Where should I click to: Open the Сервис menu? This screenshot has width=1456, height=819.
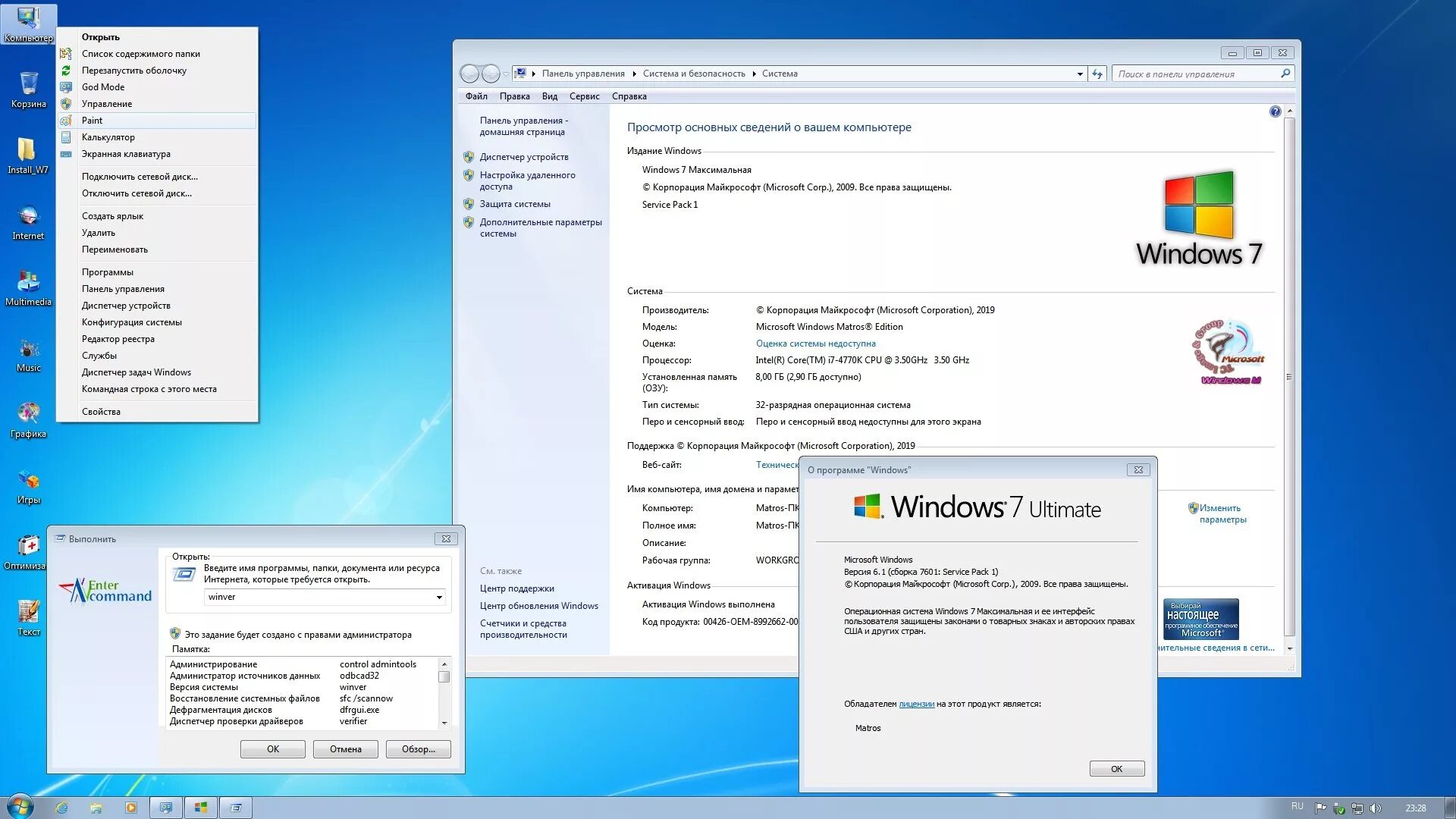click(584, 96)
